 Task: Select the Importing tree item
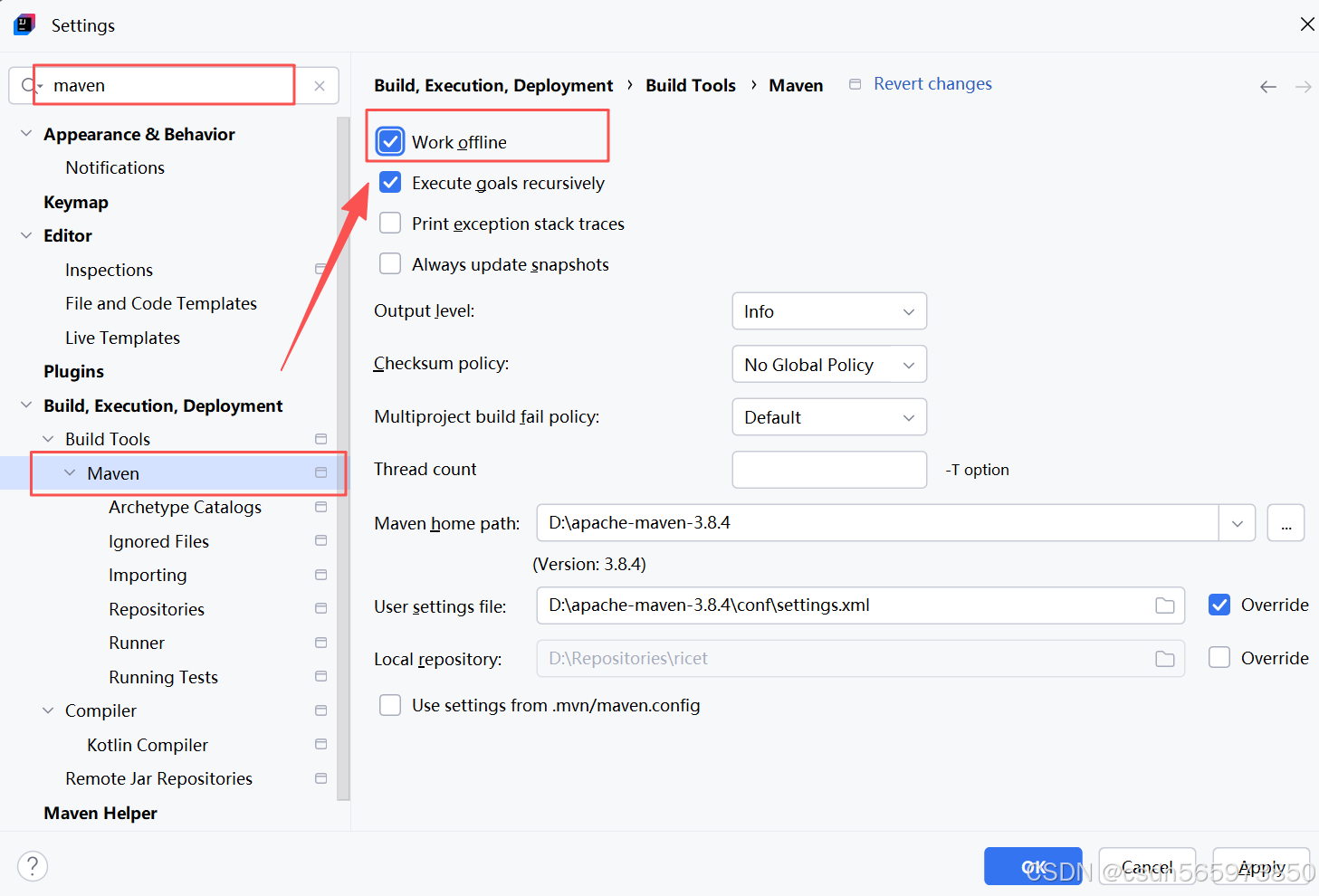pos(148,575)
